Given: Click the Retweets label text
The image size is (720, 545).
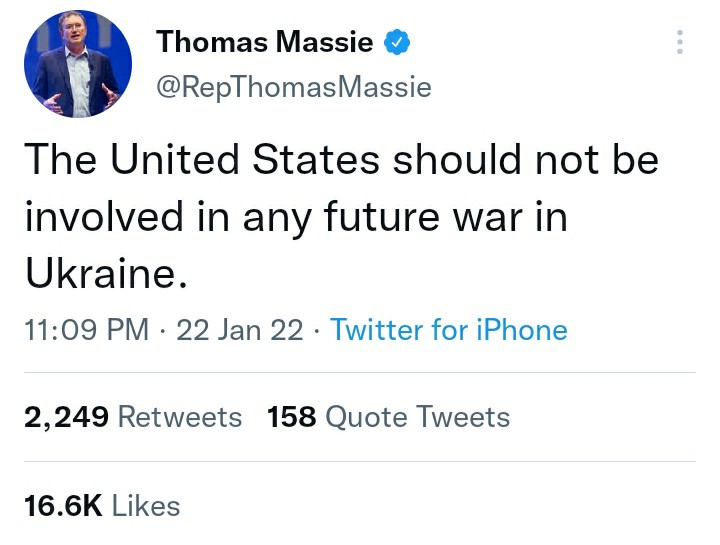Looking at the screenshot, I should pos(180,417).
